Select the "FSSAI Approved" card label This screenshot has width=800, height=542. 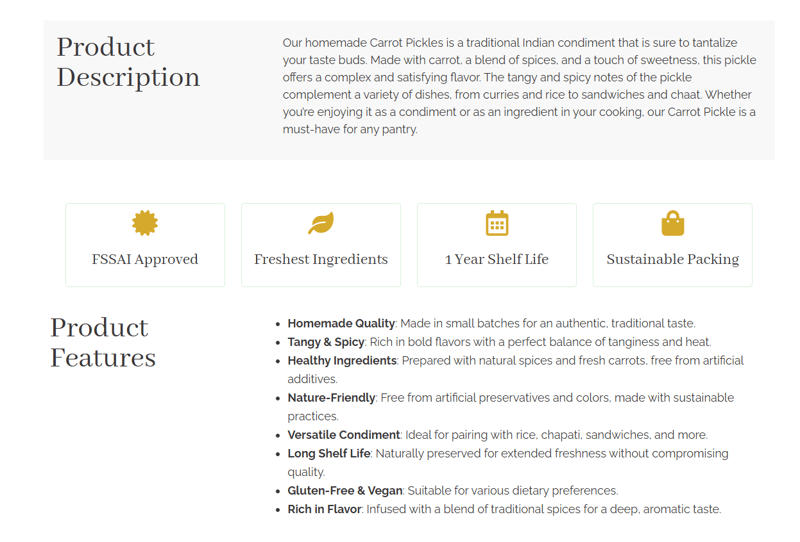coord(145,259)
